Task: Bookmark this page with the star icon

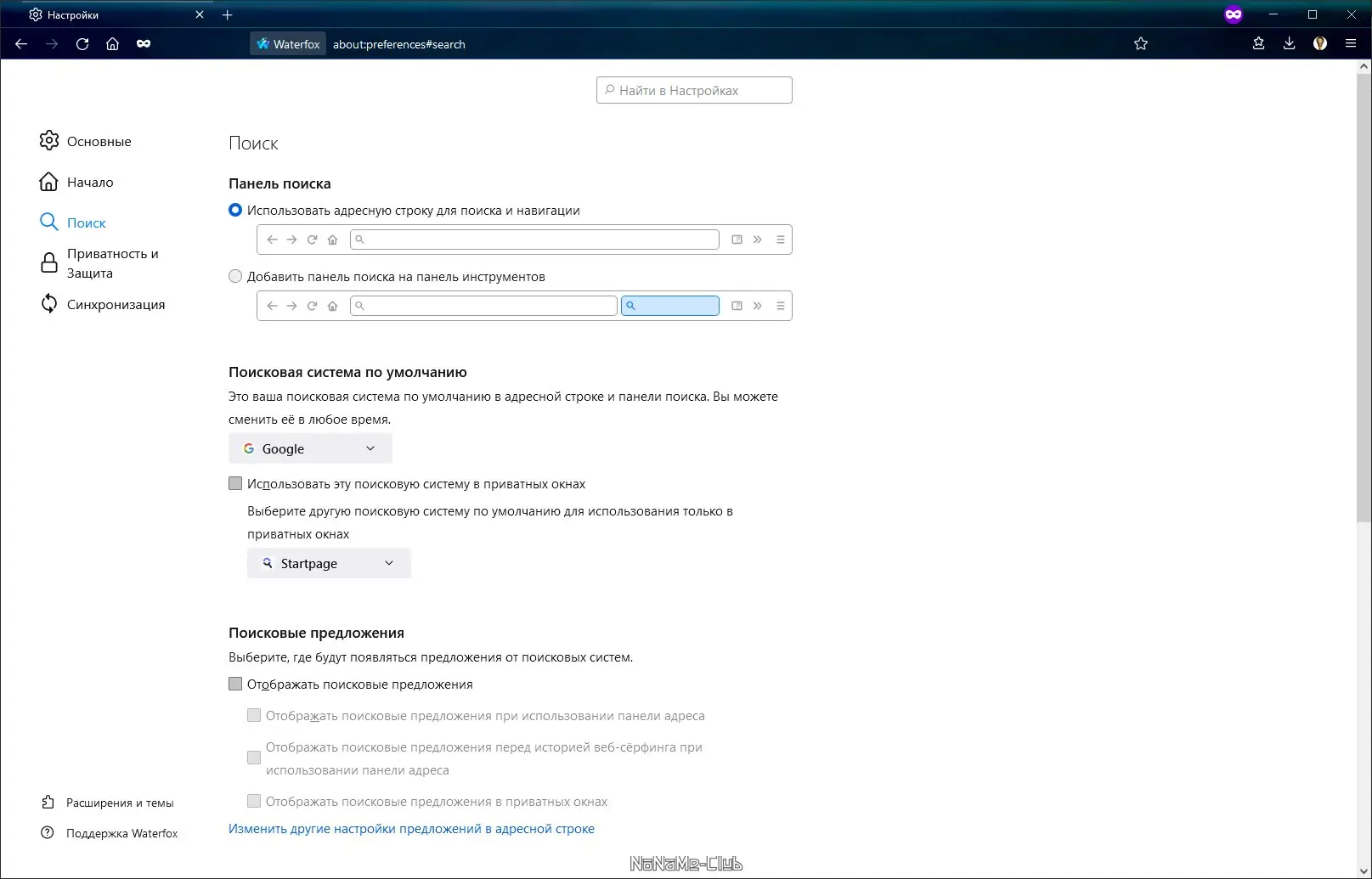Action: (x=1141, y=44)
